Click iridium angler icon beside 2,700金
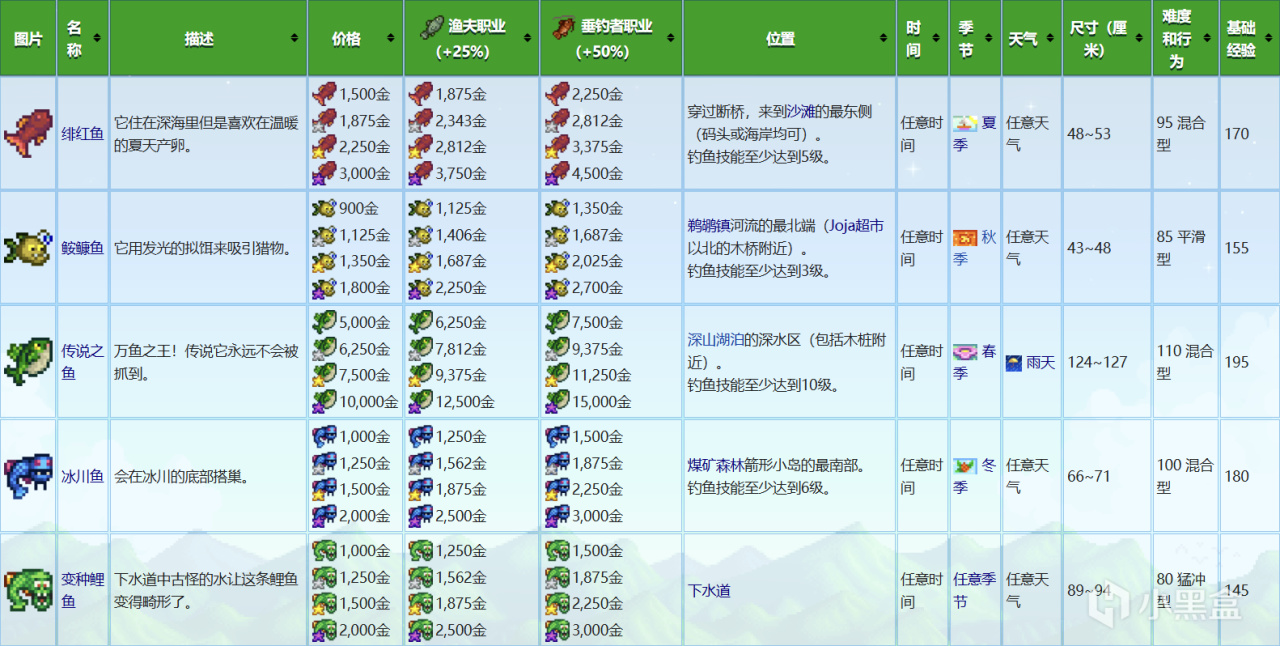1280x646 pixels. 557,286
